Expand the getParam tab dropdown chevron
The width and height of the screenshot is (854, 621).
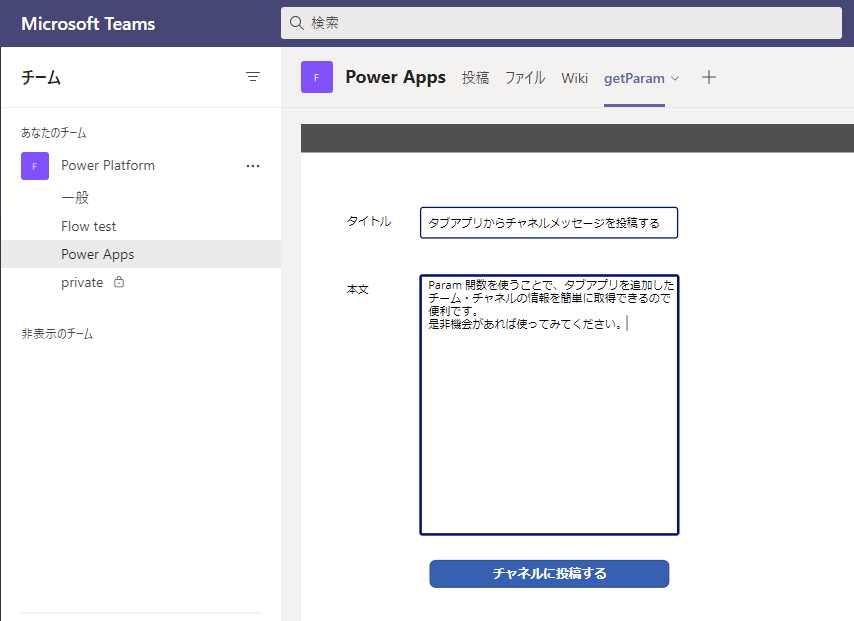(x=675, y=78)
